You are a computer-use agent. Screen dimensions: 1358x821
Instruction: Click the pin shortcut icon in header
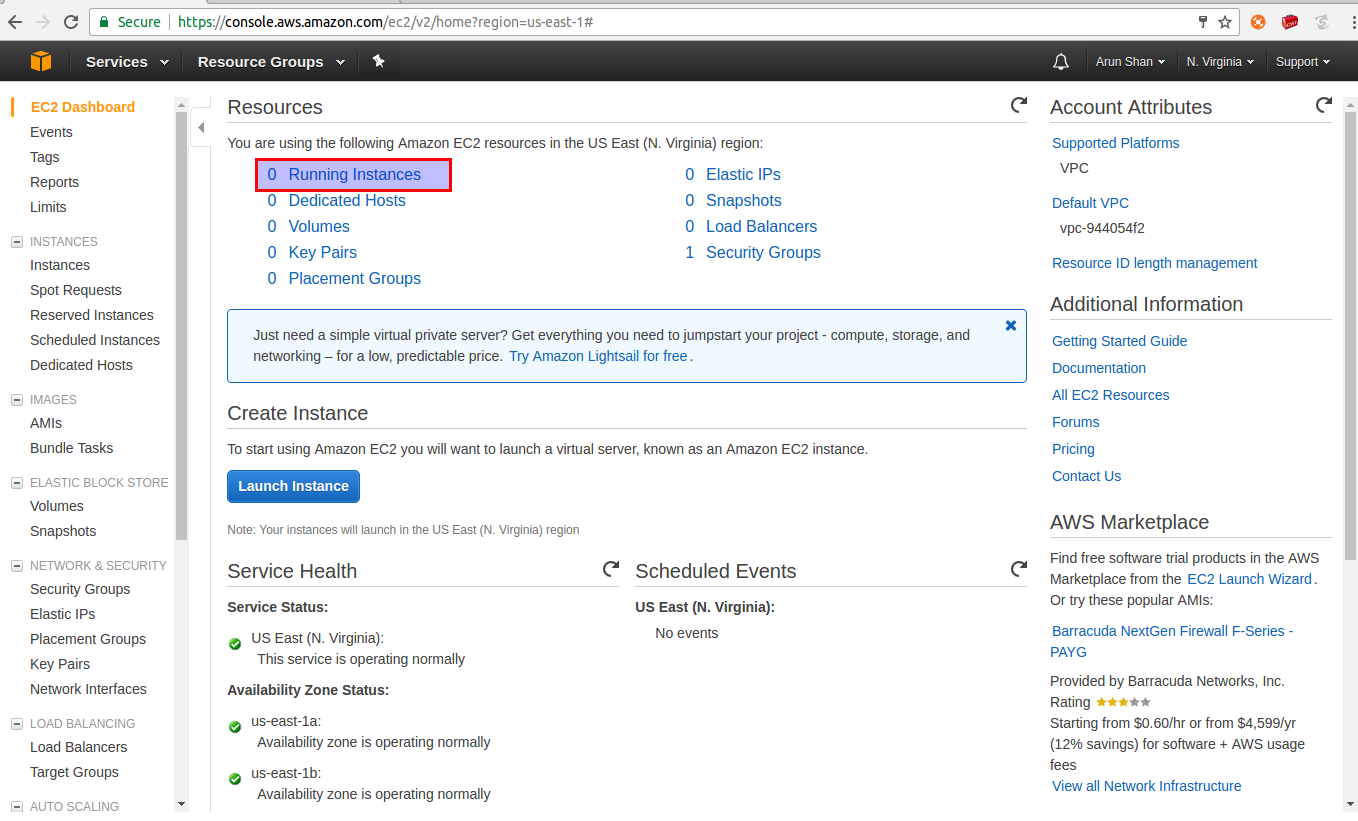(378, 61)
